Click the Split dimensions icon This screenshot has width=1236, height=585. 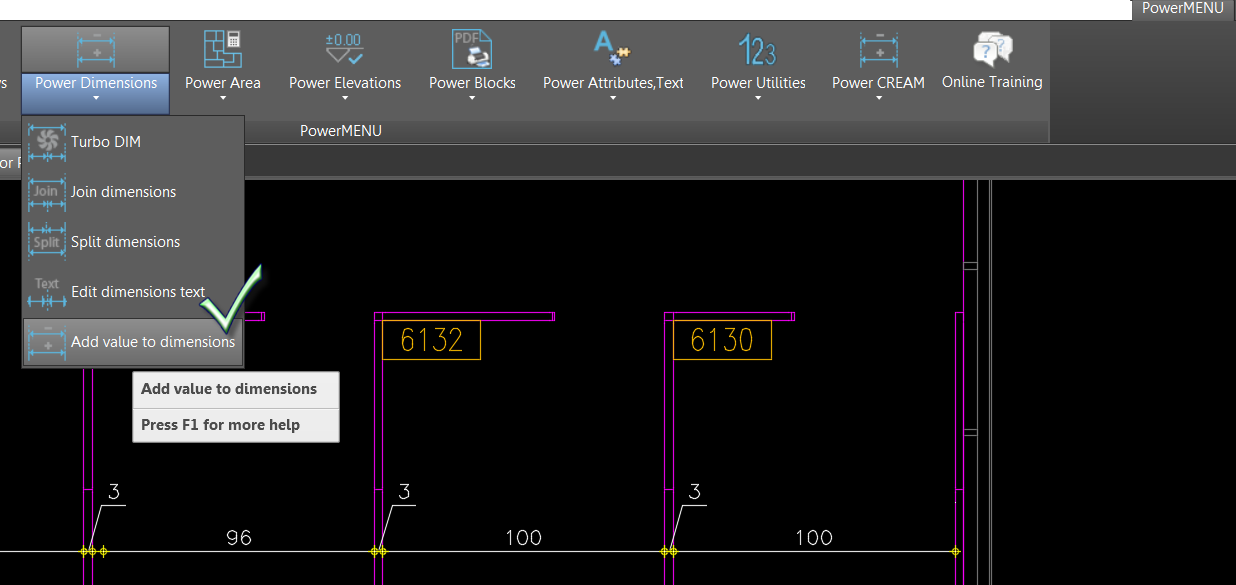(x=47, y=242)
